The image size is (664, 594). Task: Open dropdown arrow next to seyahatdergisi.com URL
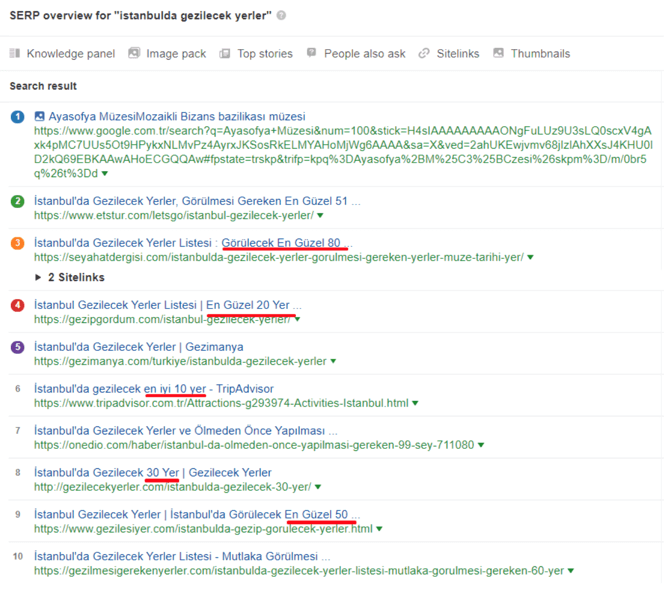(531, 257)
